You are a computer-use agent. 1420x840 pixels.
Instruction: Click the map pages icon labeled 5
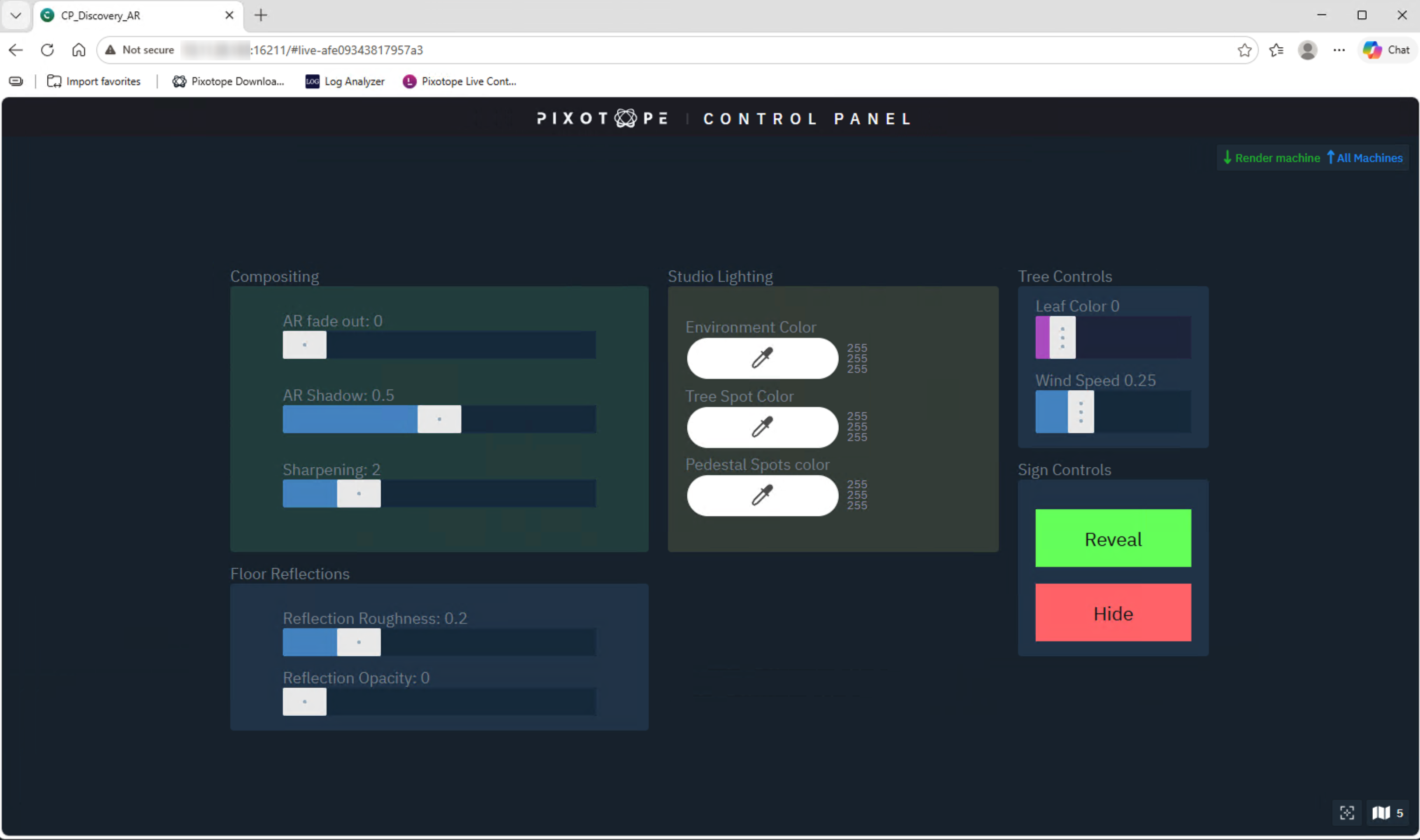(1388, 813)
